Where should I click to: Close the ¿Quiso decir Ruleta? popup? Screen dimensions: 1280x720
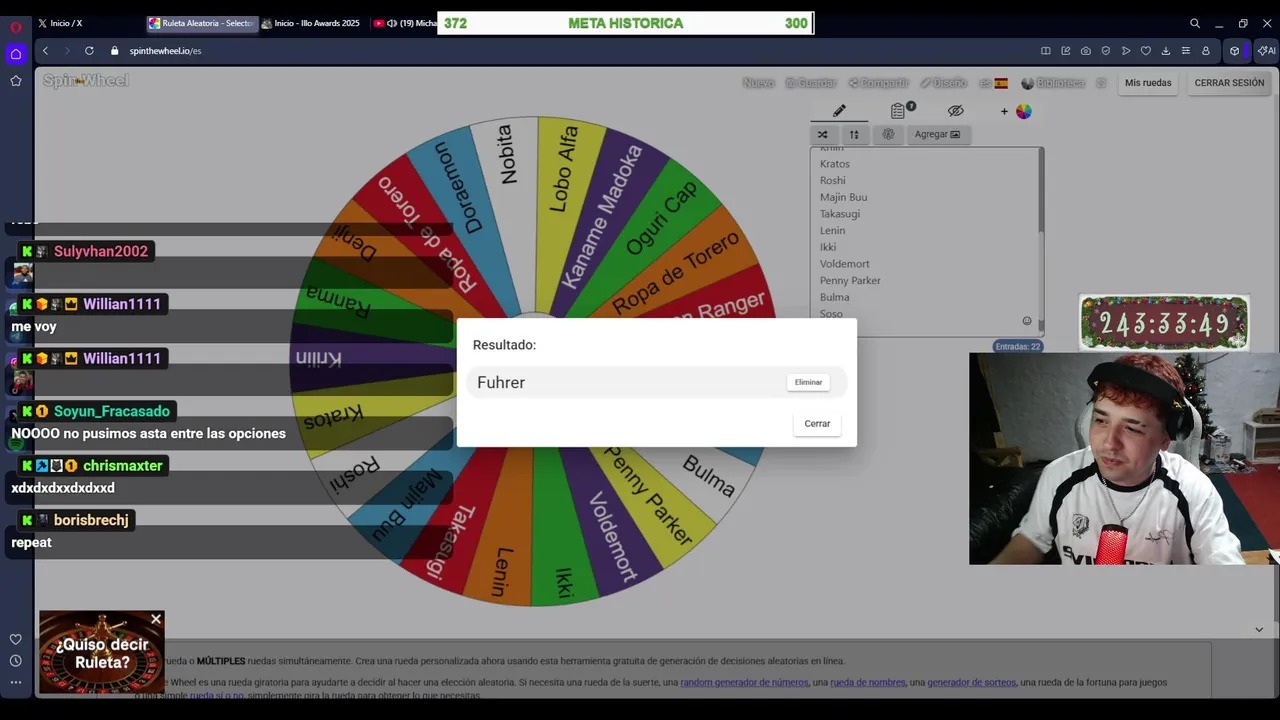156,620
